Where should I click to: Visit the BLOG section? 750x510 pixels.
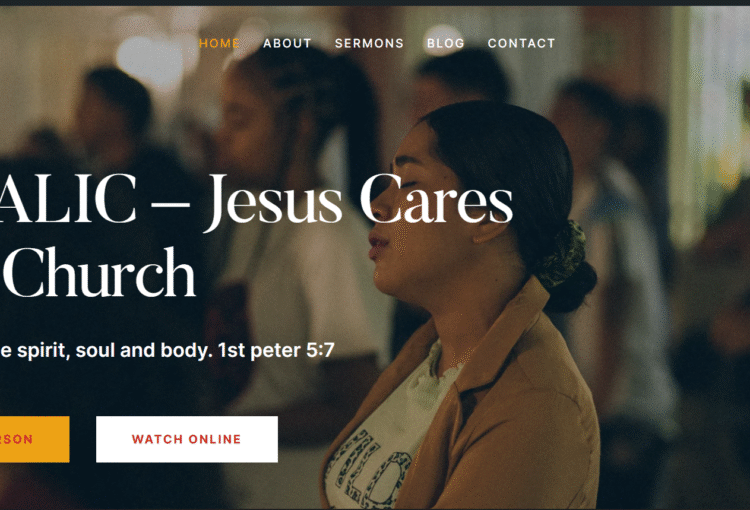[445, 44]
